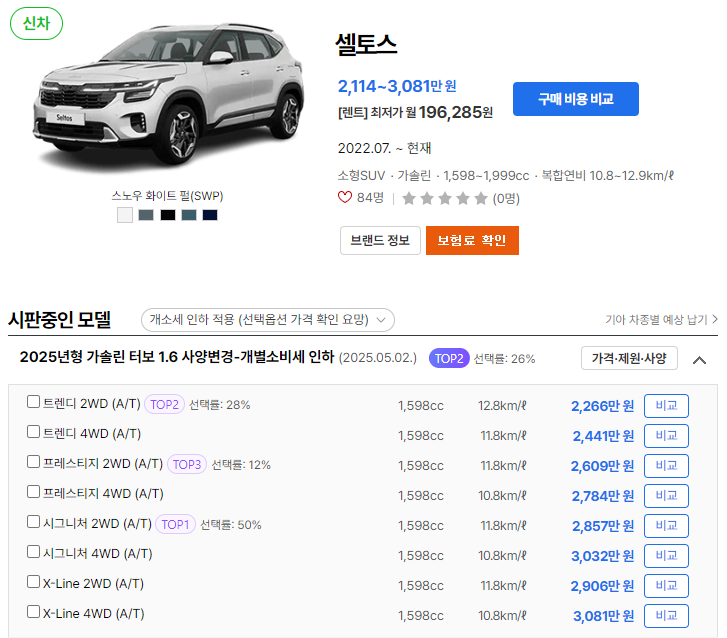The image size is (727, 638).
Task: Select the teal-gray fourth color swatch
Action: tap(189, 215)
